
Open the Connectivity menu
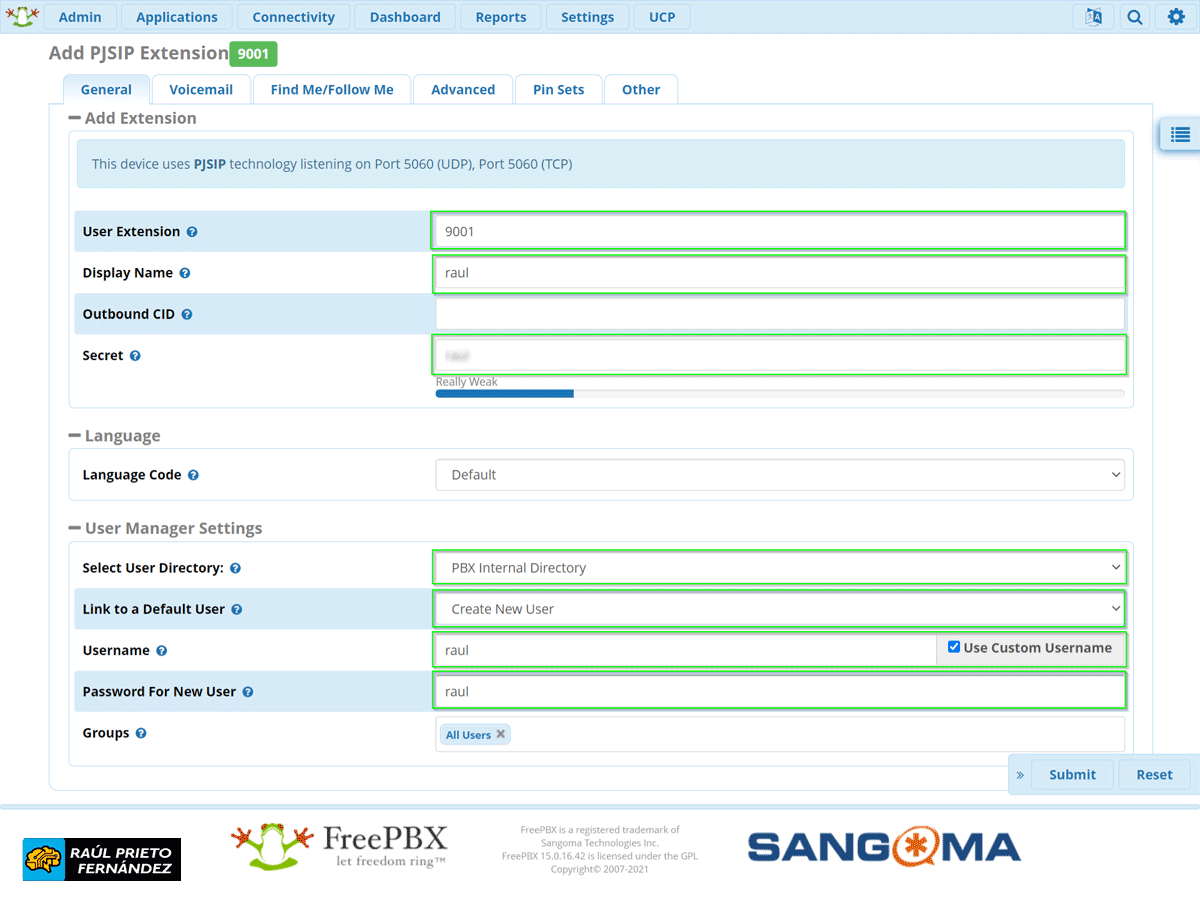point(293,17)
